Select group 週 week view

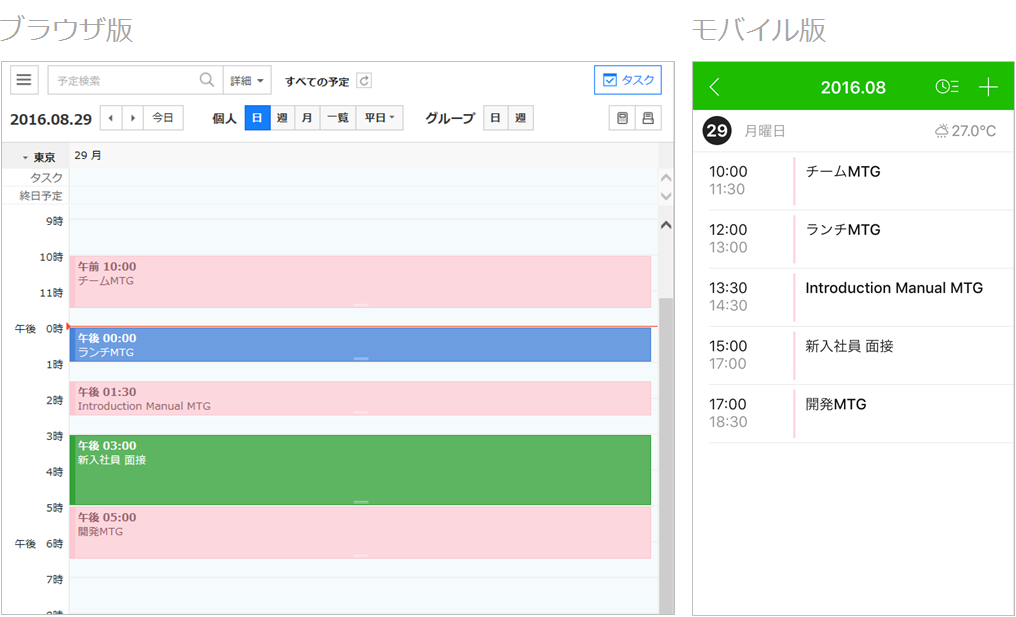pyautogui.click(x=520, y=118)
